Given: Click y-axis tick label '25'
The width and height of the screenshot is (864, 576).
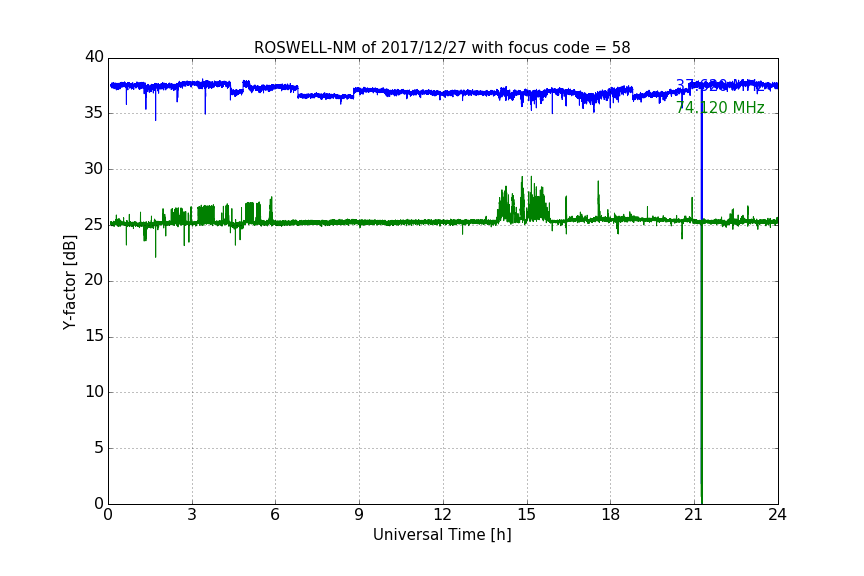Looking at the screenshot, I should 94,225.
